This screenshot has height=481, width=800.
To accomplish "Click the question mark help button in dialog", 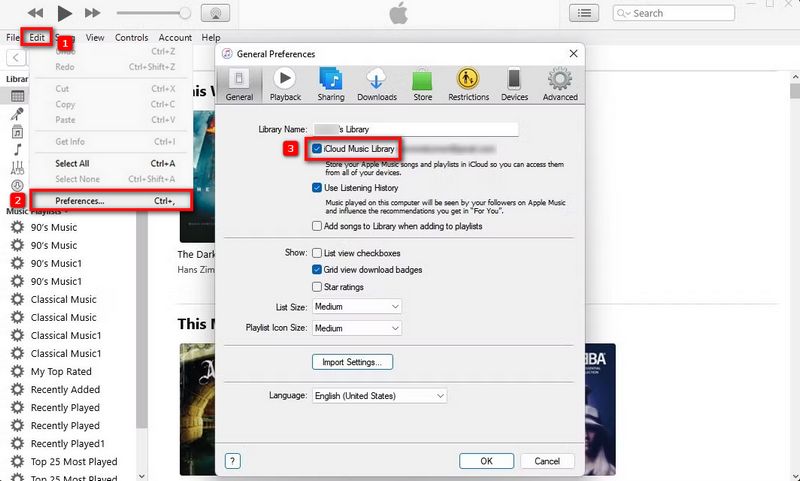I will tap(233, 461).
